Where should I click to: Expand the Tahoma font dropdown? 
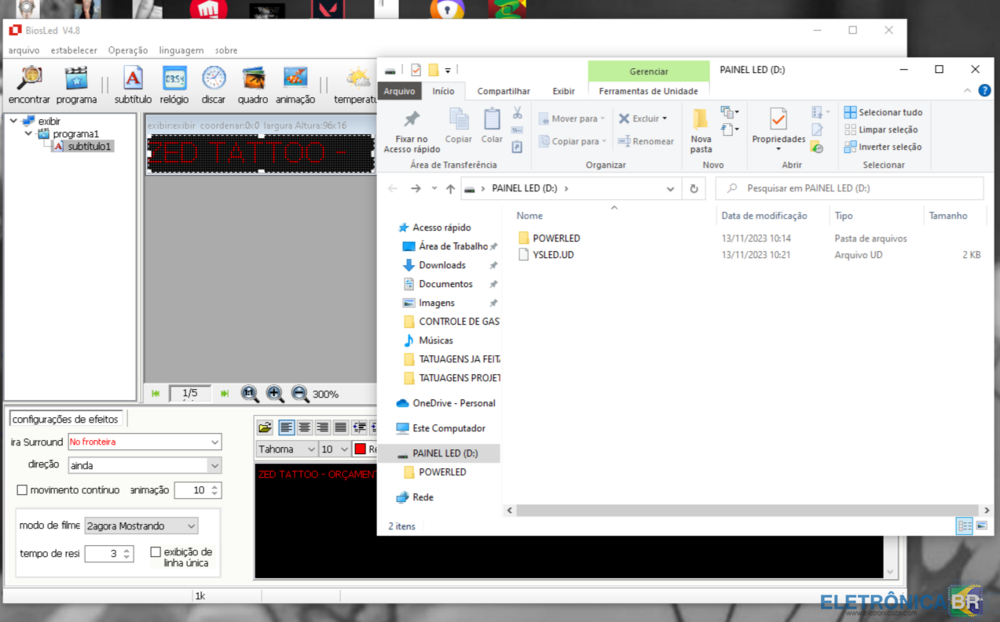click(309, 449)
